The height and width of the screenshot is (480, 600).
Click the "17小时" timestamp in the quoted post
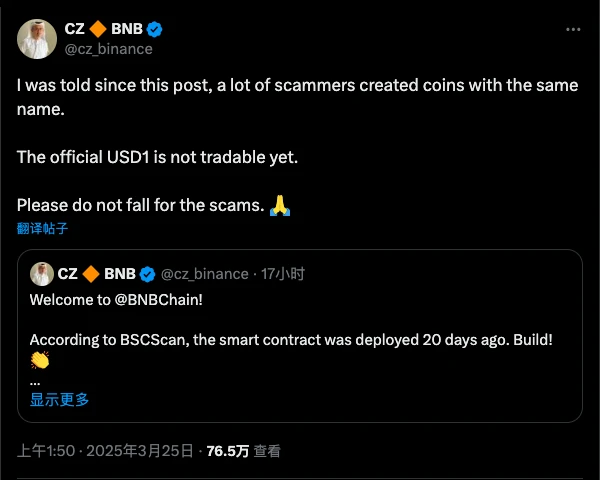(283, 273)
